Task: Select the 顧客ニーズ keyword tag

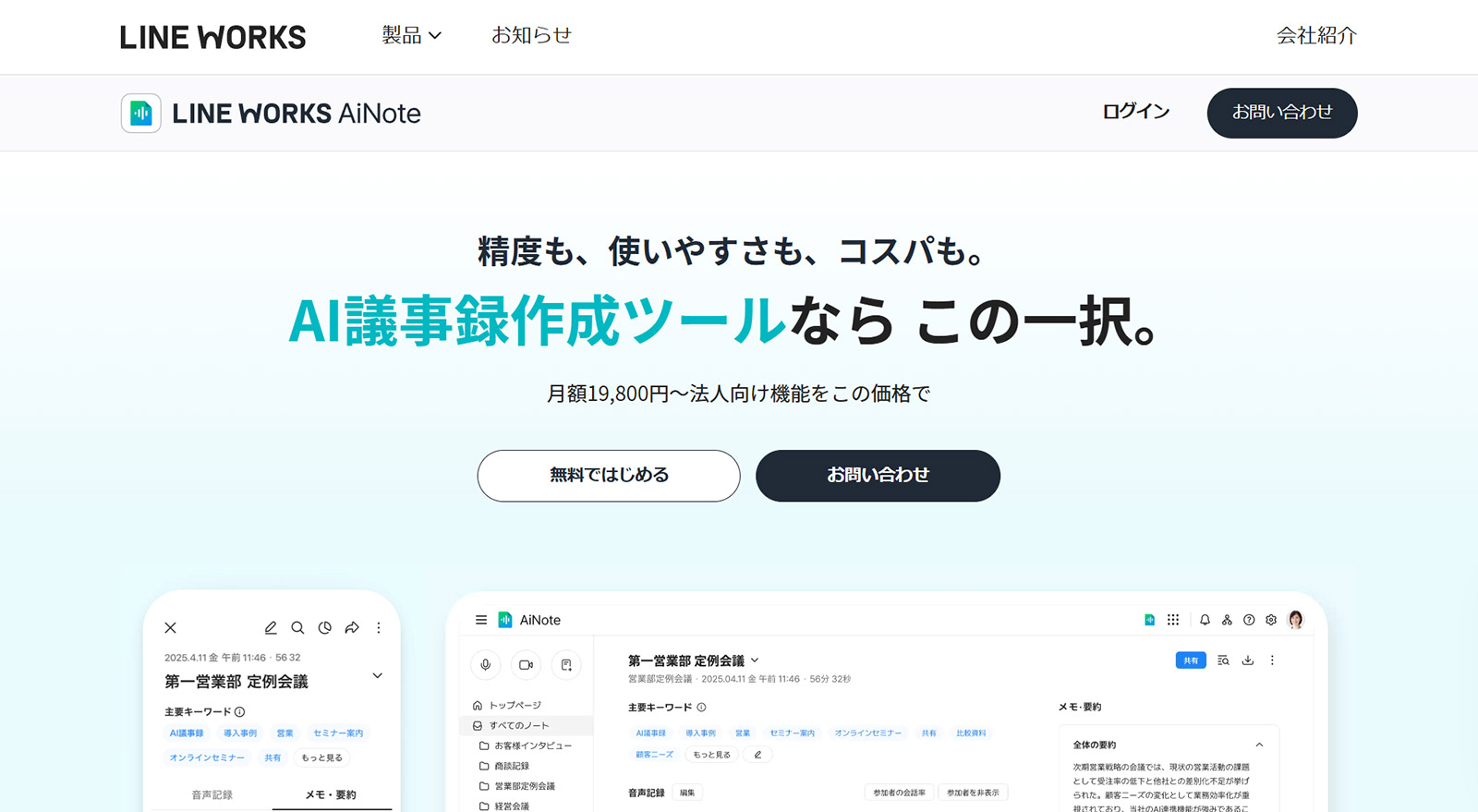Action: [654, 755]
